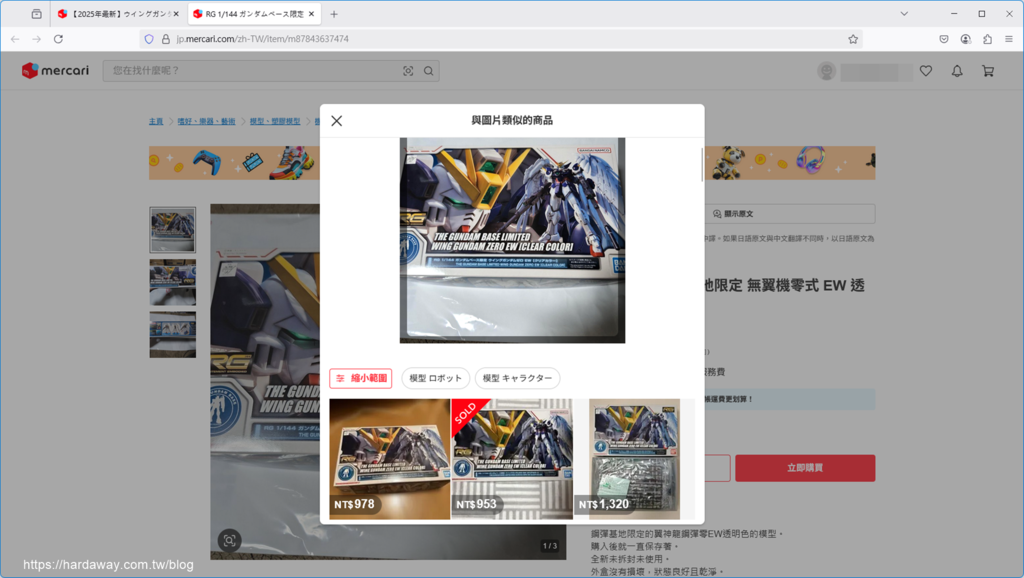1024x578 pixels.
Task: Click the image search camera icon
Action: tap(408, 71)
